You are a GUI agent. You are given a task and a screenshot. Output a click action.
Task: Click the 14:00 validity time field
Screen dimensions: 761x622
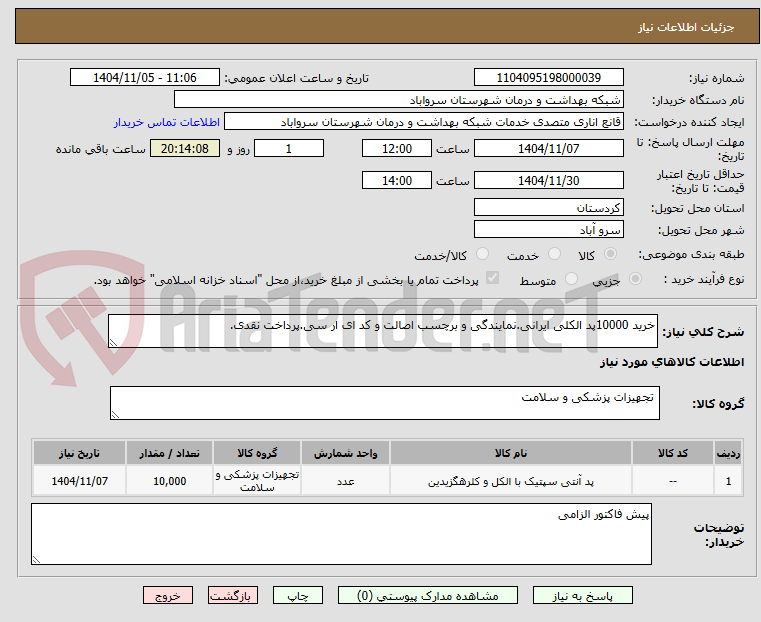click(x=397, y=180)
